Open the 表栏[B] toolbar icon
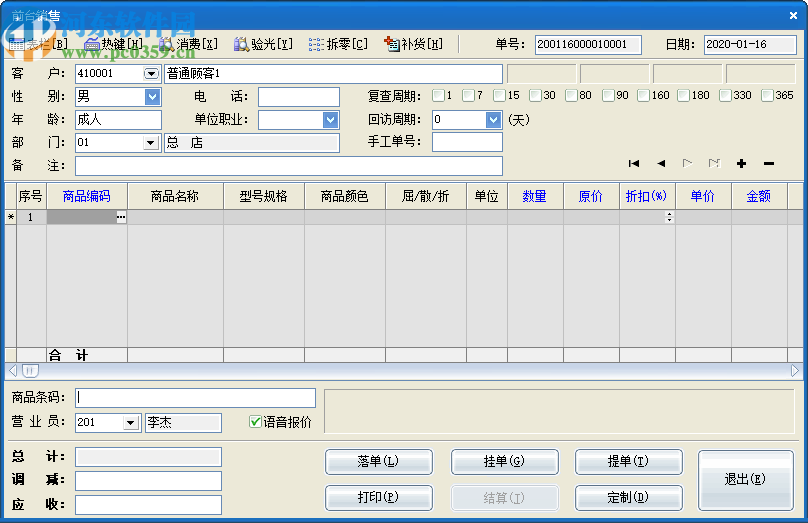This screenshot has width=808, height=523. (39, 44)
